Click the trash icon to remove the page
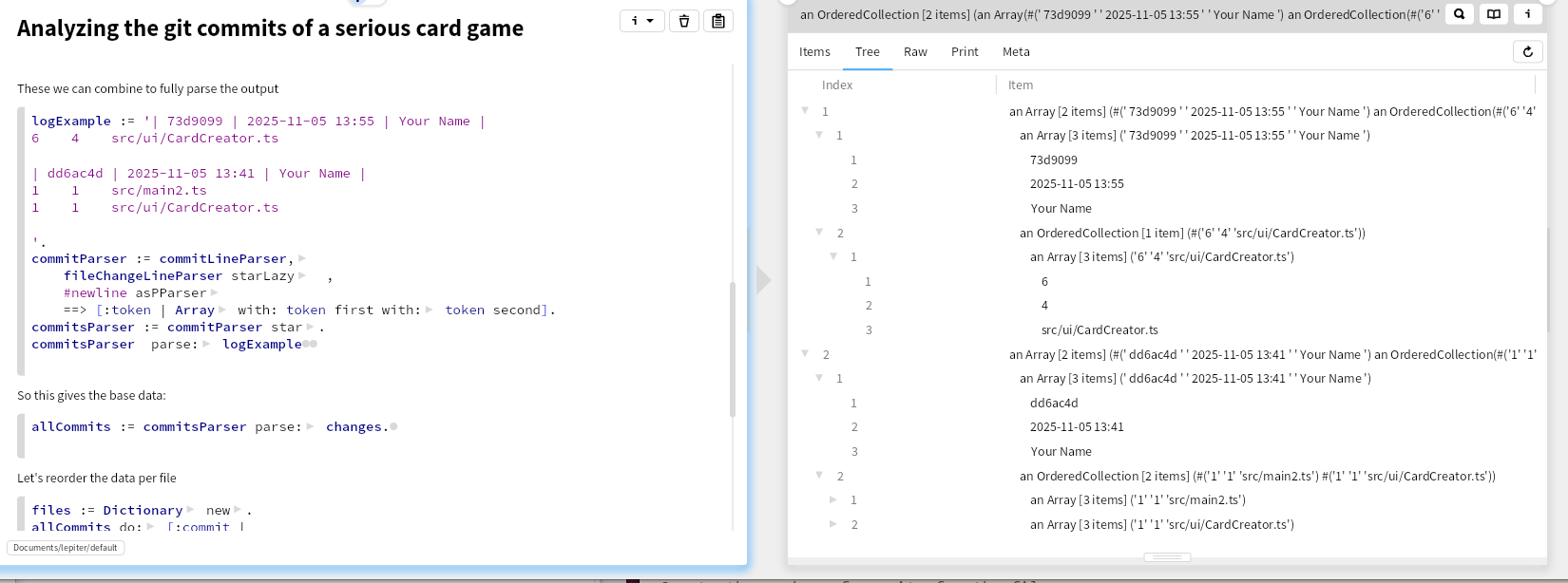Image resolution: width=1568 pixels, height=583 pixels. click(x=684, y=21)
